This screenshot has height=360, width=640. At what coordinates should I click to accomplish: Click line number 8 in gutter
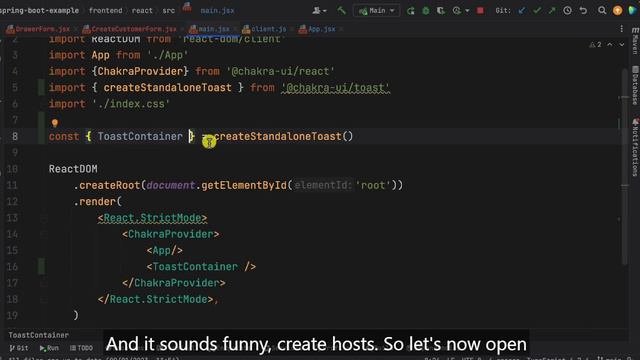(15, 136)
